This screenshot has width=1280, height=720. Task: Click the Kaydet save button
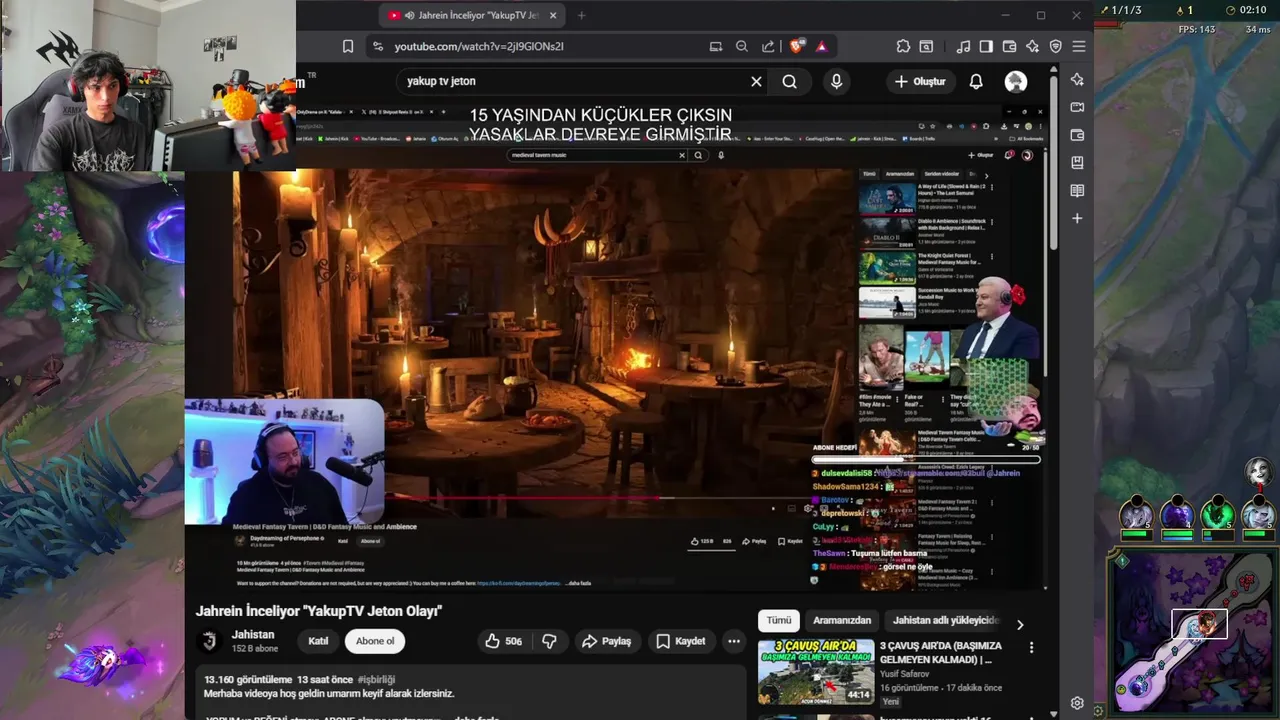tap(681, 641)
